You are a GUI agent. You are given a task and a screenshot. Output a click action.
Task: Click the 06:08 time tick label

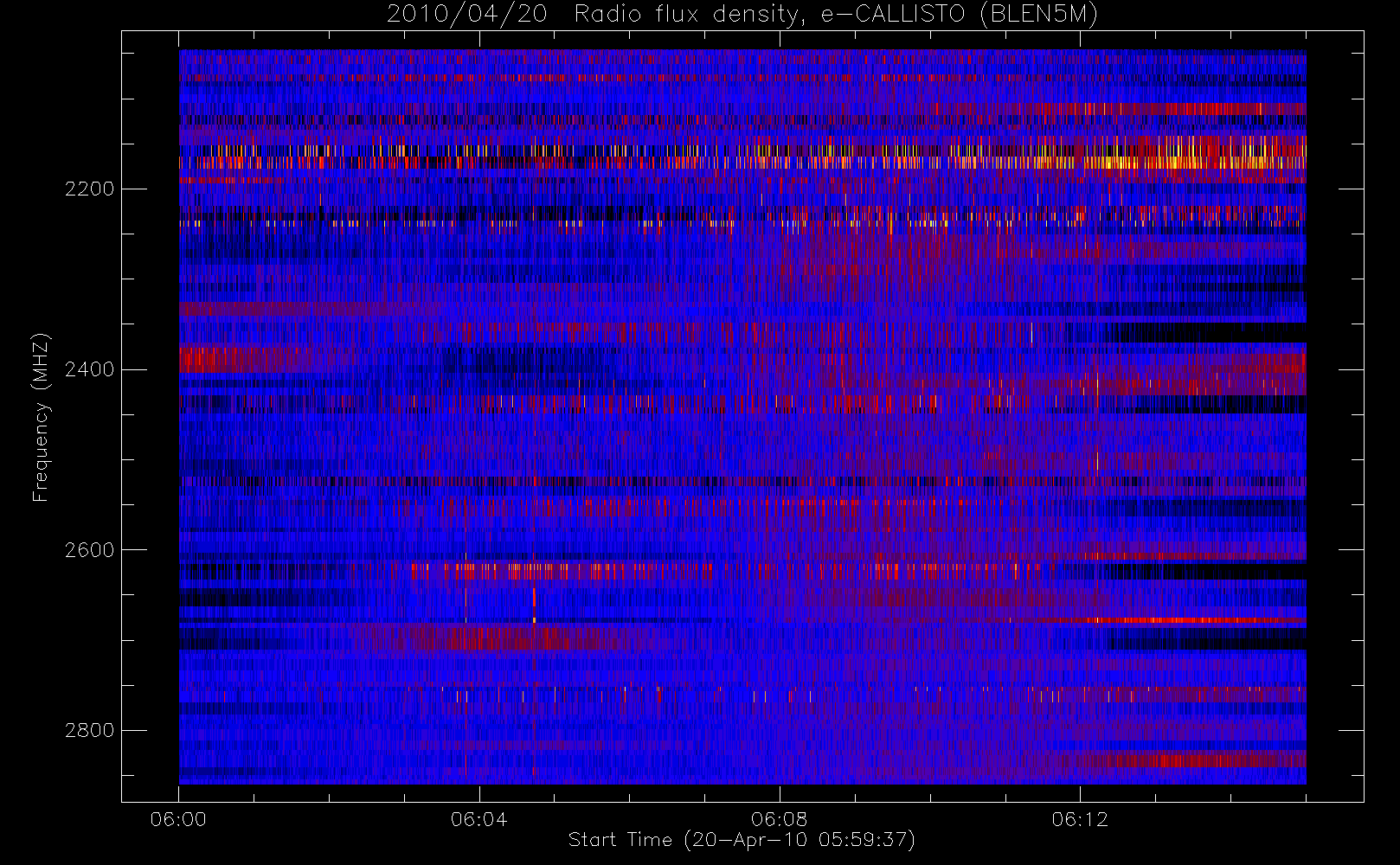coord(779,819)
